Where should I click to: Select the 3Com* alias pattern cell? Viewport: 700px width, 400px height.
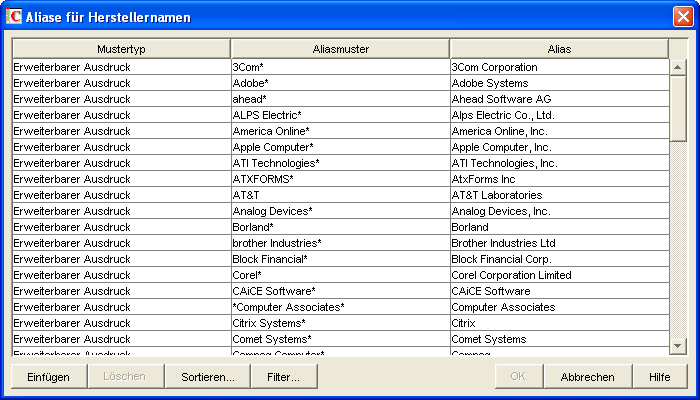coord(340,67)
